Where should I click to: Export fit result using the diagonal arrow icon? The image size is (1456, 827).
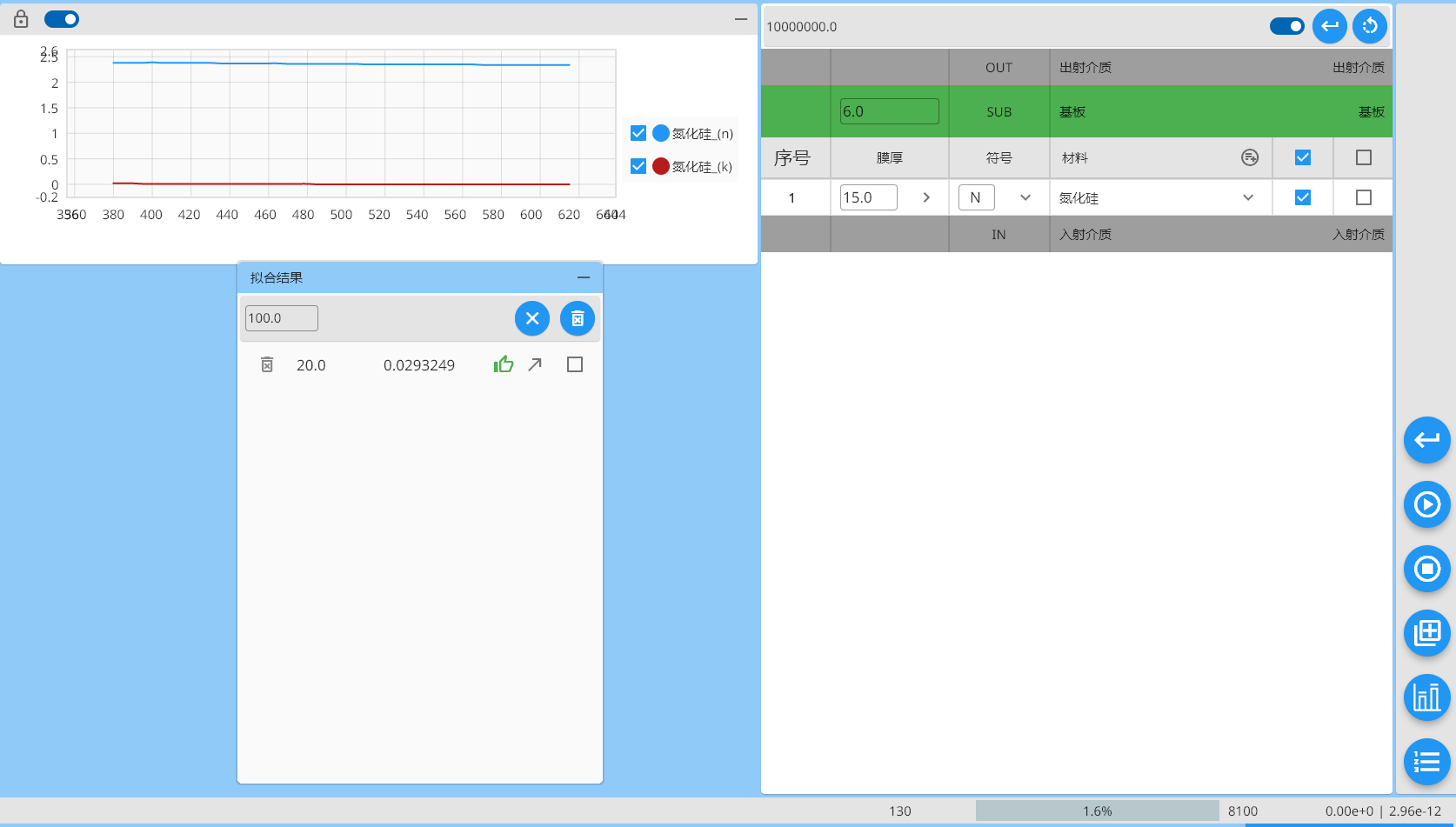coord(535,364)
